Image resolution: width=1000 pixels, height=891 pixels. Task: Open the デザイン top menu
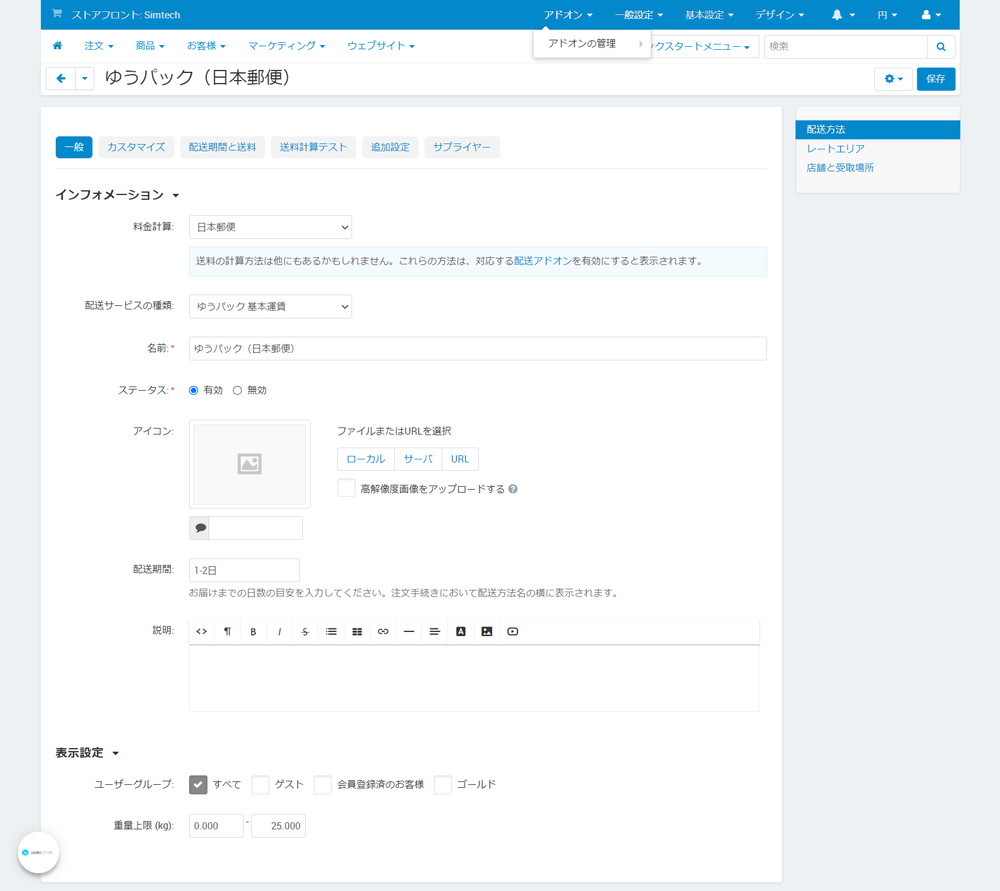point(779,15)
